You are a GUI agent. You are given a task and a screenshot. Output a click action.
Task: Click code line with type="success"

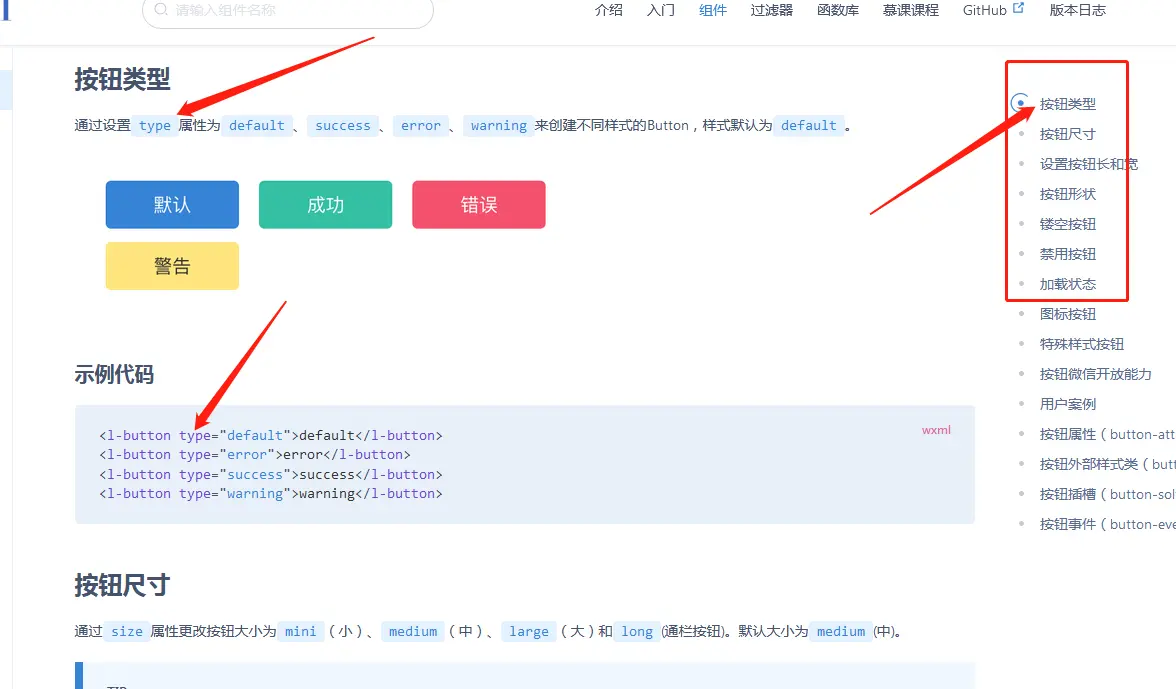coord(271,474)
